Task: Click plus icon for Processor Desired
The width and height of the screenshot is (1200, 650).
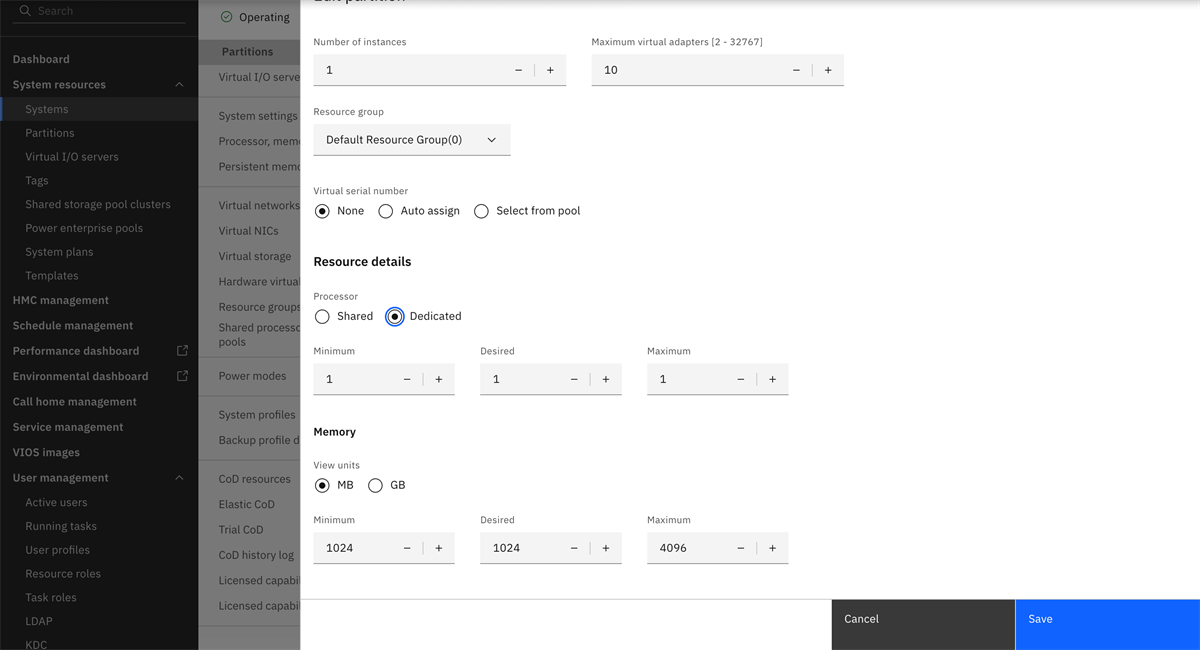Action: (x=606, y=379)
